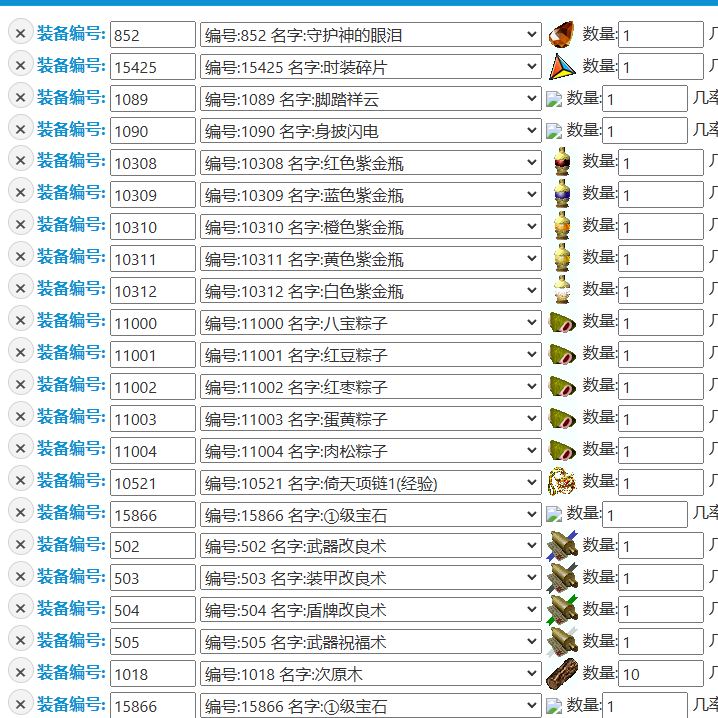Open dropdown 编号:1018 名字:次原木

click(x=371, y=674)
